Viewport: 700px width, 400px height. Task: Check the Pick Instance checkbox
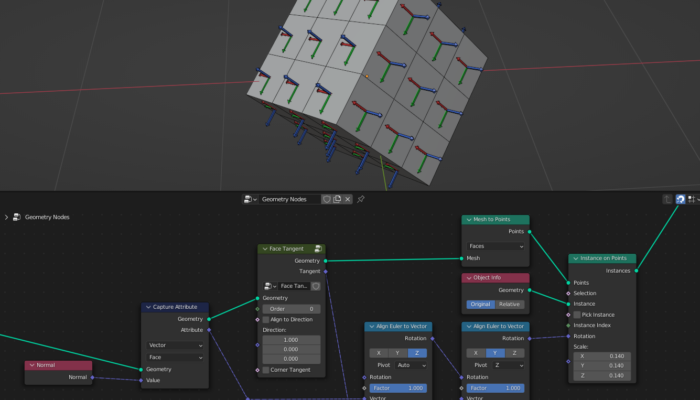(577, 314)
